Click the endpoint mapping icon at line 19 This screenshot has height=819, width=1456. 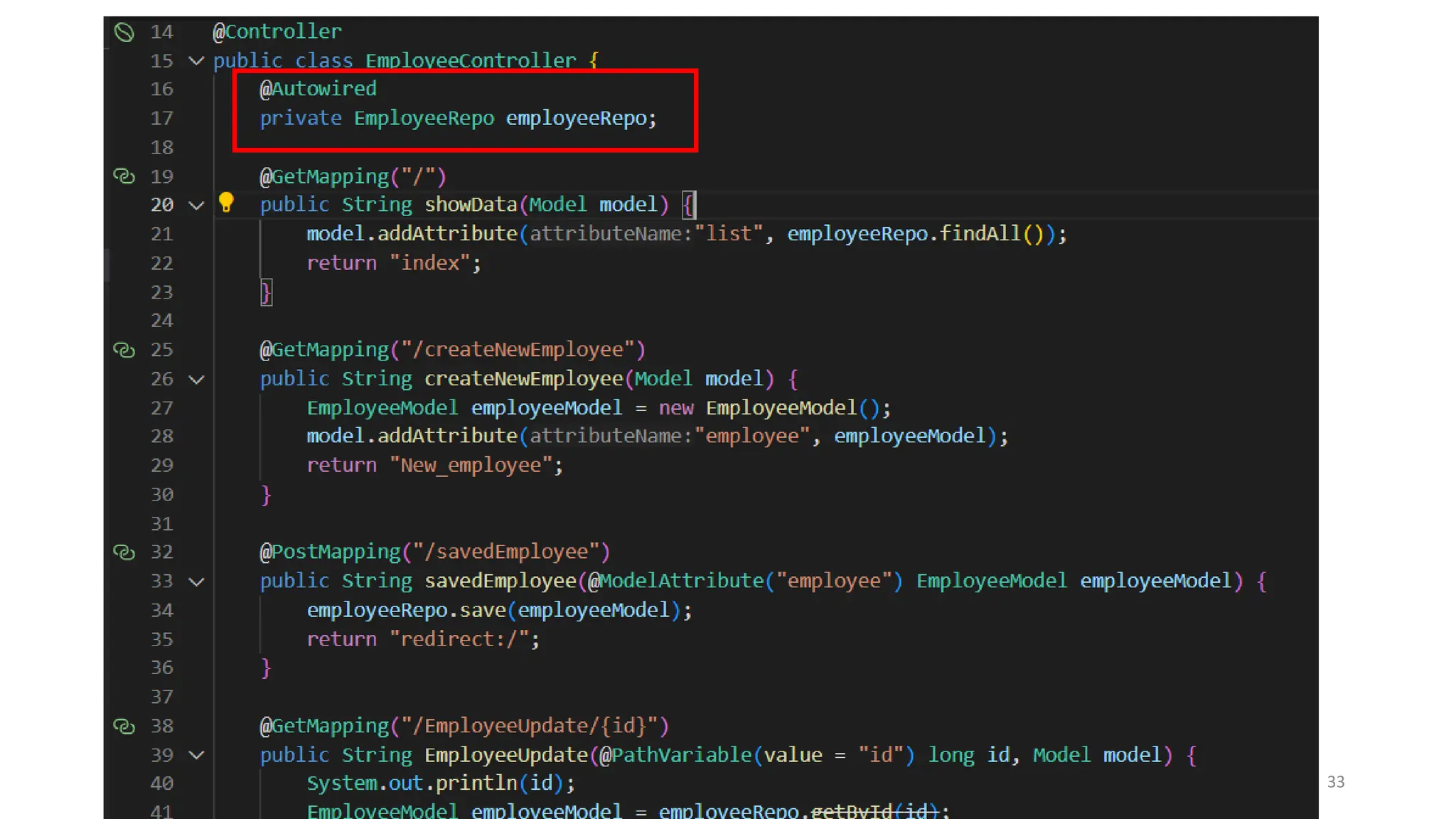(x=124, y=176)
